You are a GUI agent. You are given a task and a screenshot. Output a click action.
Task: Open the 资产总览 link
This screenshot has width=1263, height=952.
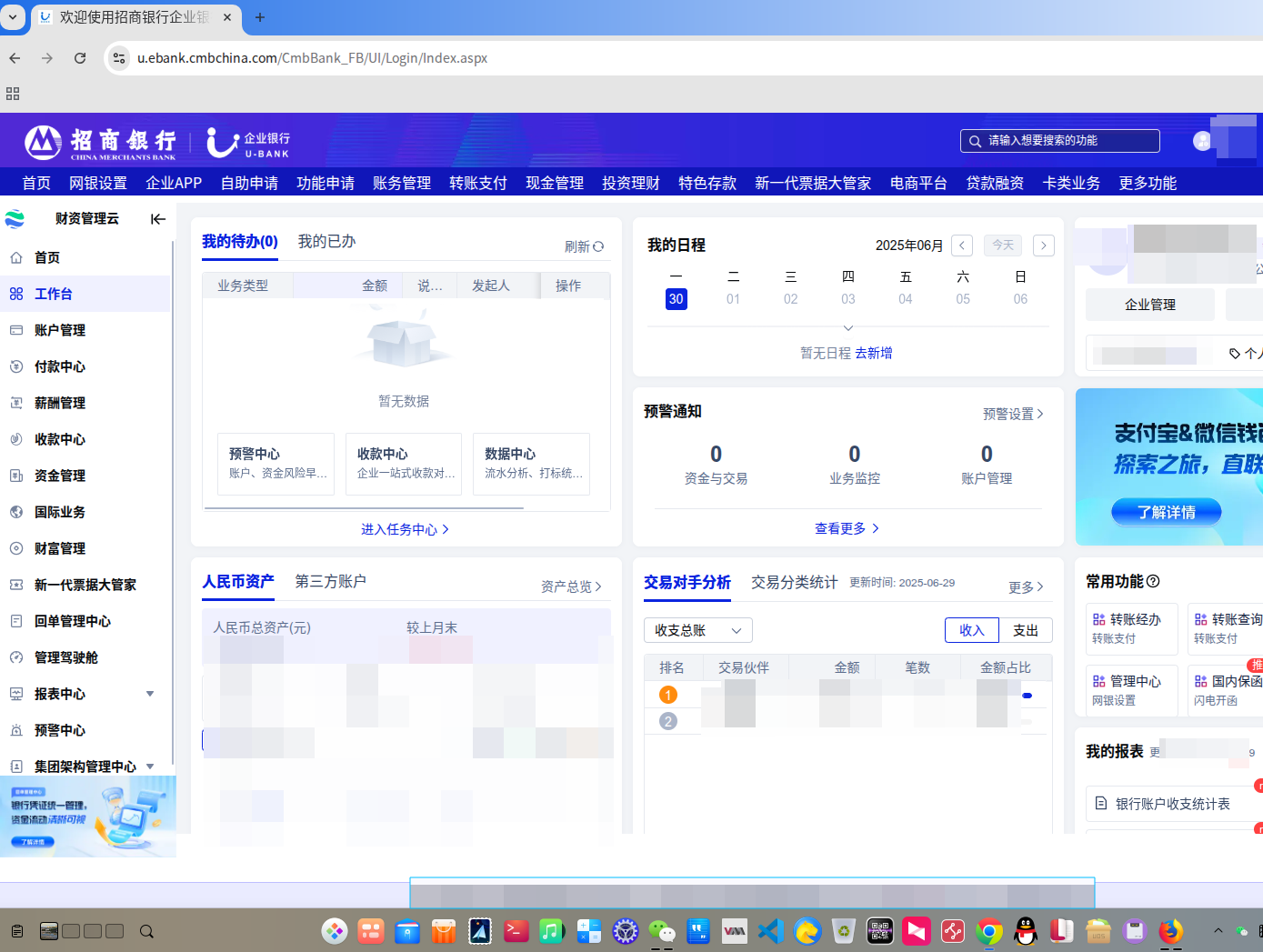click(x=571, y=586)
